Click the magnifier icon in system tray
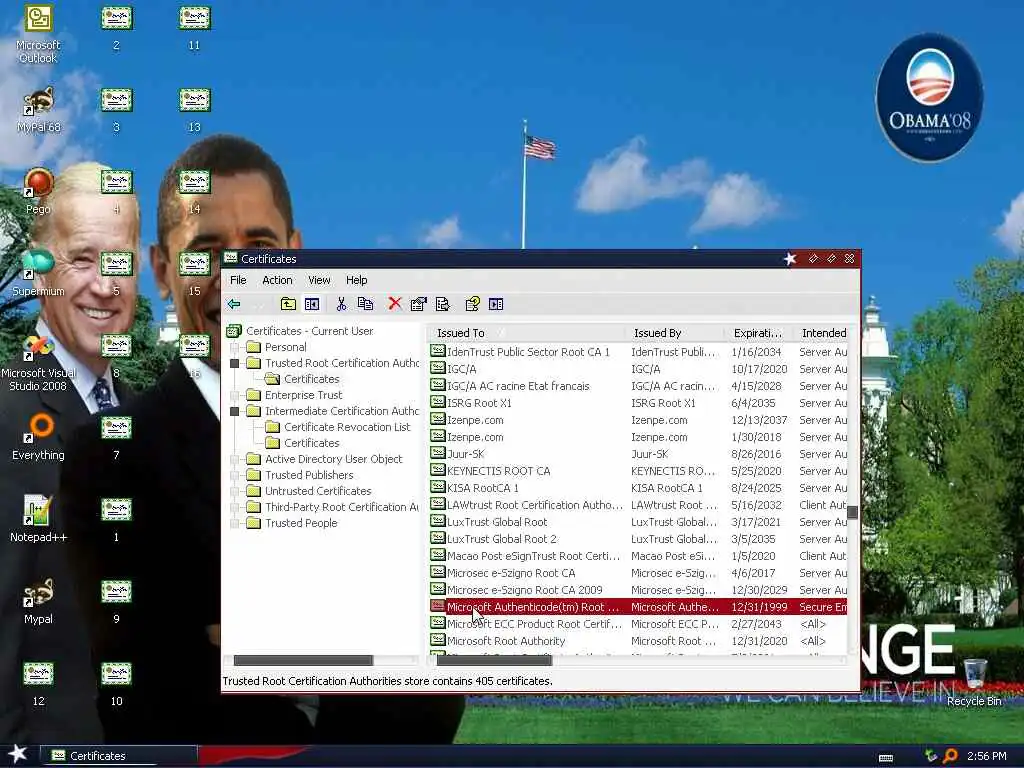This screenshot has width=1024, height=768. pyautogui.click(x=950, y=756)
